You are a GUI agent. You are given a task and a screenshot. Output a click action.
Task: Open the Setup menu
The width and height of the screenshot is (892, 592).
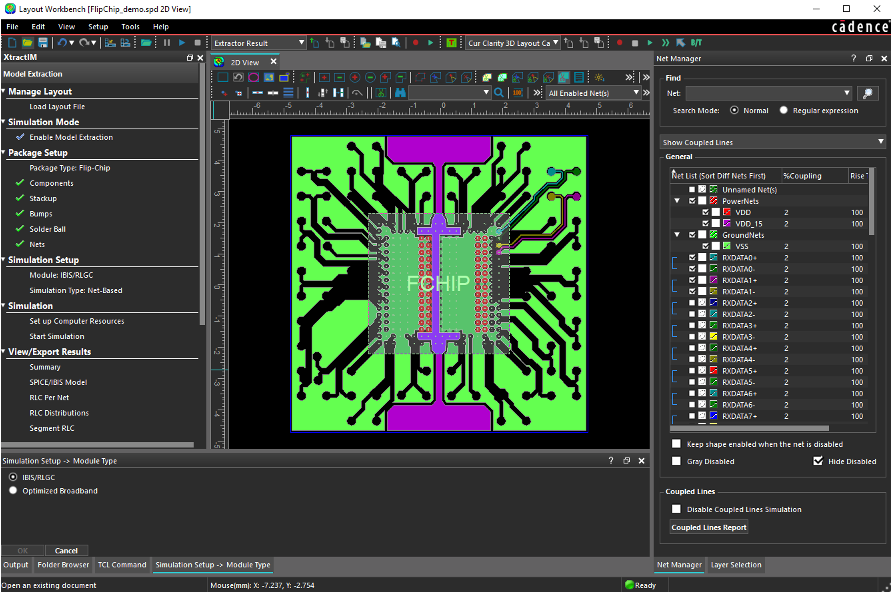[98, 26]
